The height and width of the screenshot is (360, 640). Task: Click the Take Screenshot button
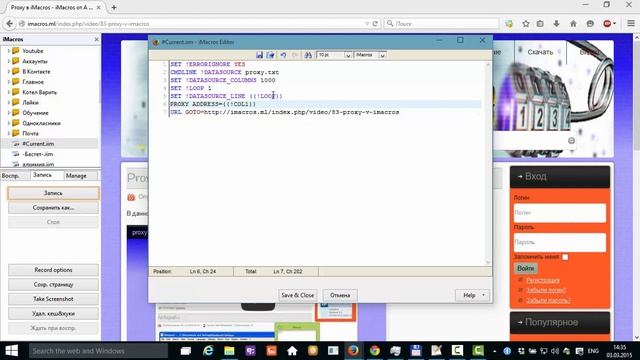(x=53, y=299)
